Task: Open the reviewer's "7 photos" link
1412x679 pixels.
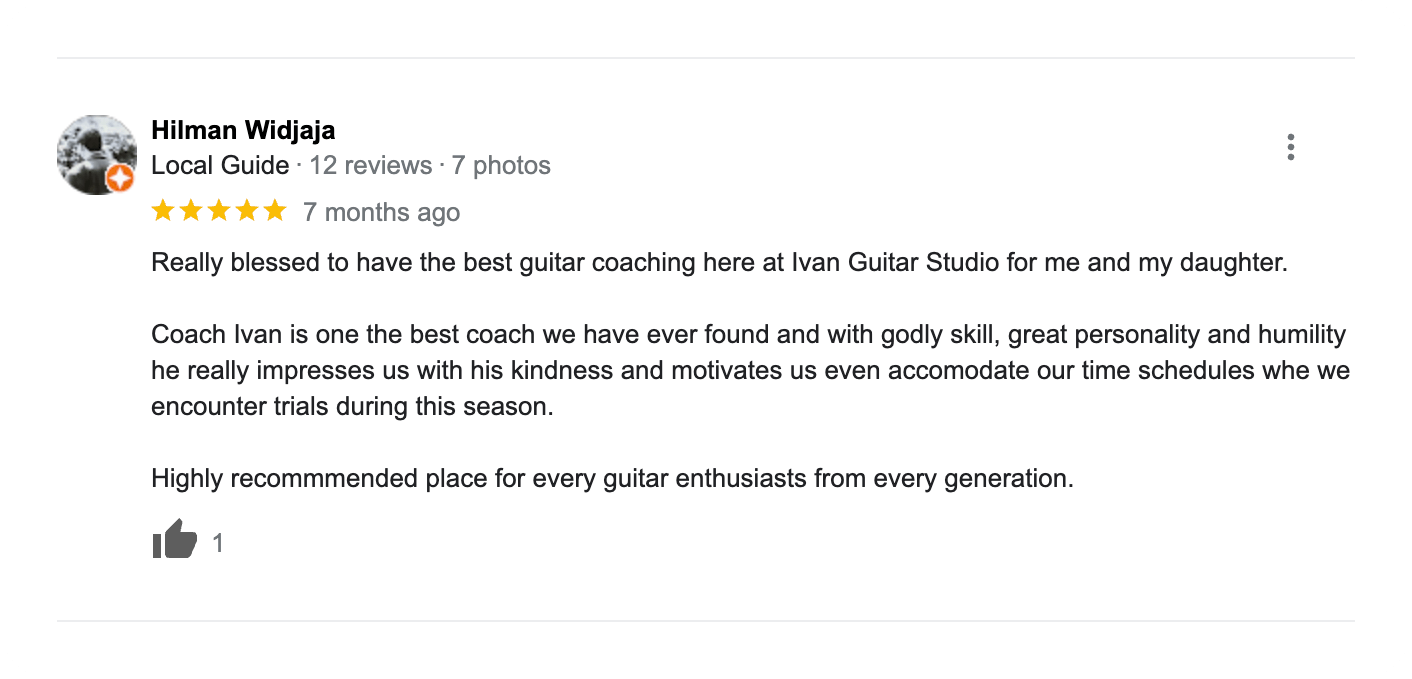Action: [x=501, y=165]
